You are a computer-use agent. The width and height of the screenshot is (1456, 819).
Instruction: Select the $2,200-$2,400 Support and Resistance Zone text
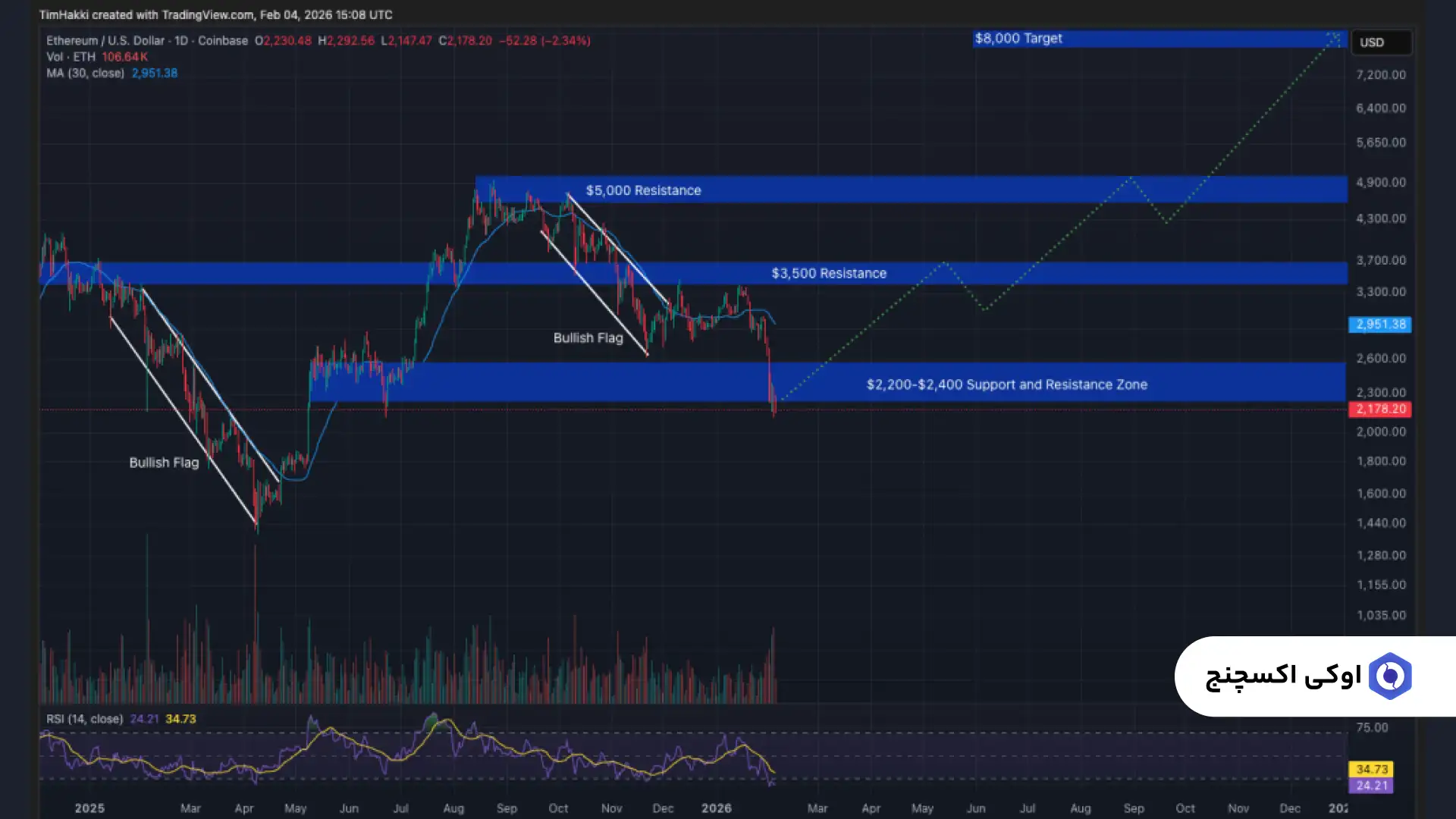[1006, 384]
